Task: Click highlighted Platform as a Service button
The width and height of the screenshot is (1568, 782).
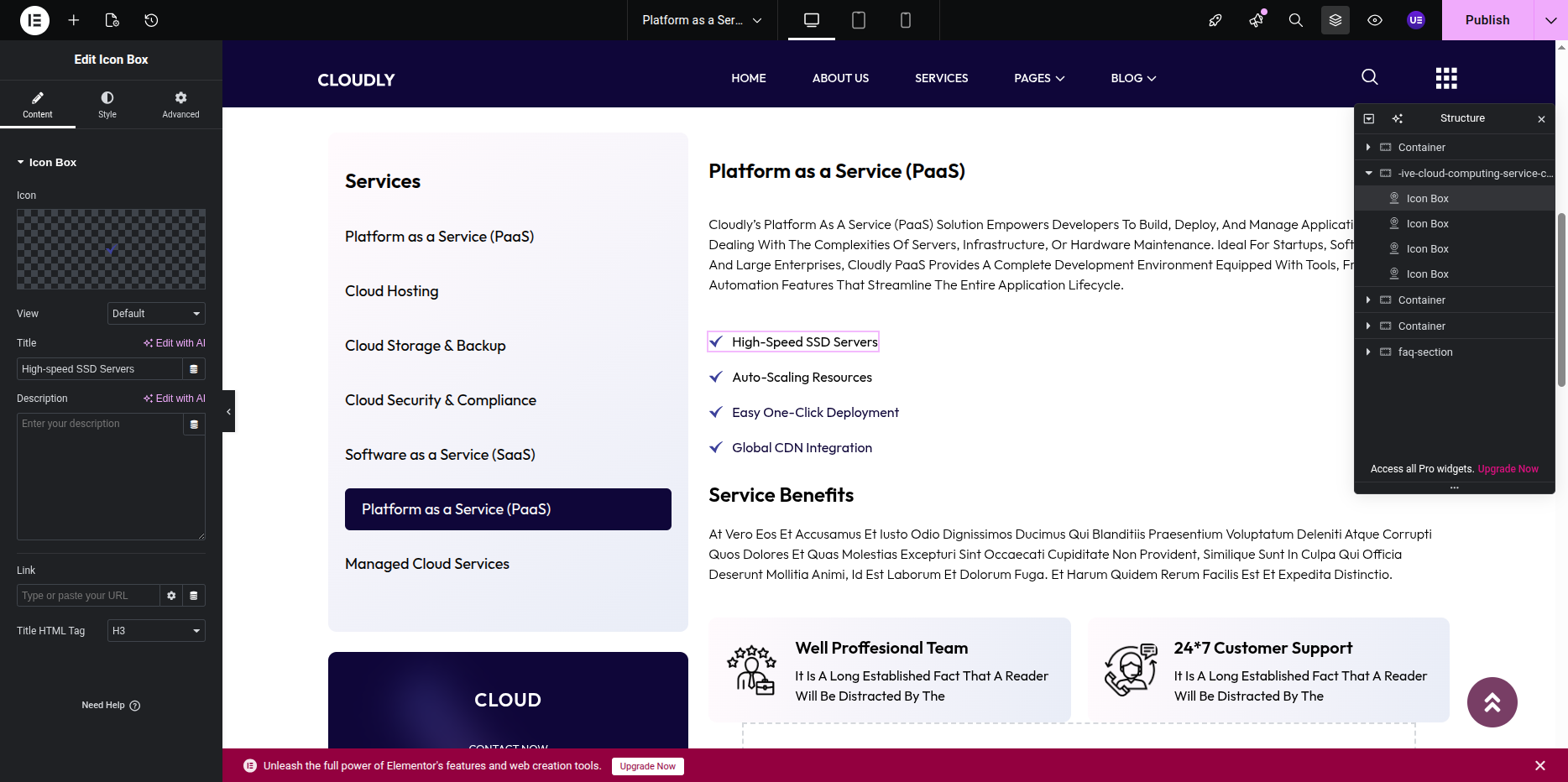Action: pyautogui.click(x=508, y=509)
